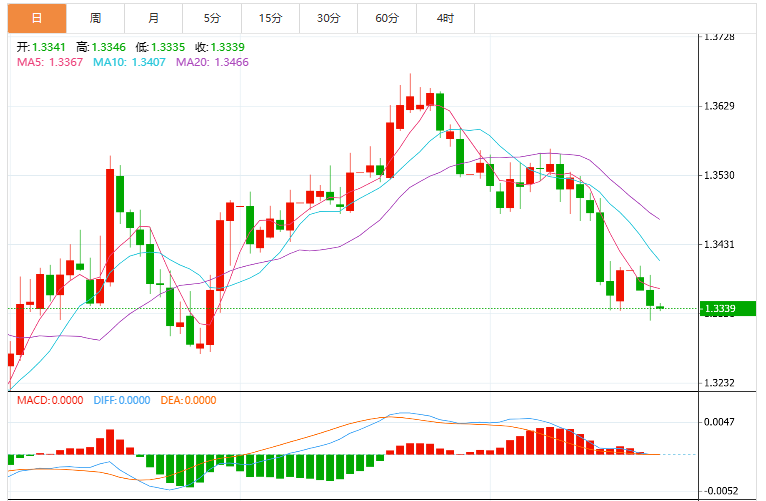The width and height of the screenshot is (766, 501).
Task: Click the 1.3431 price axis label
Action: click(x=719, y=244)
